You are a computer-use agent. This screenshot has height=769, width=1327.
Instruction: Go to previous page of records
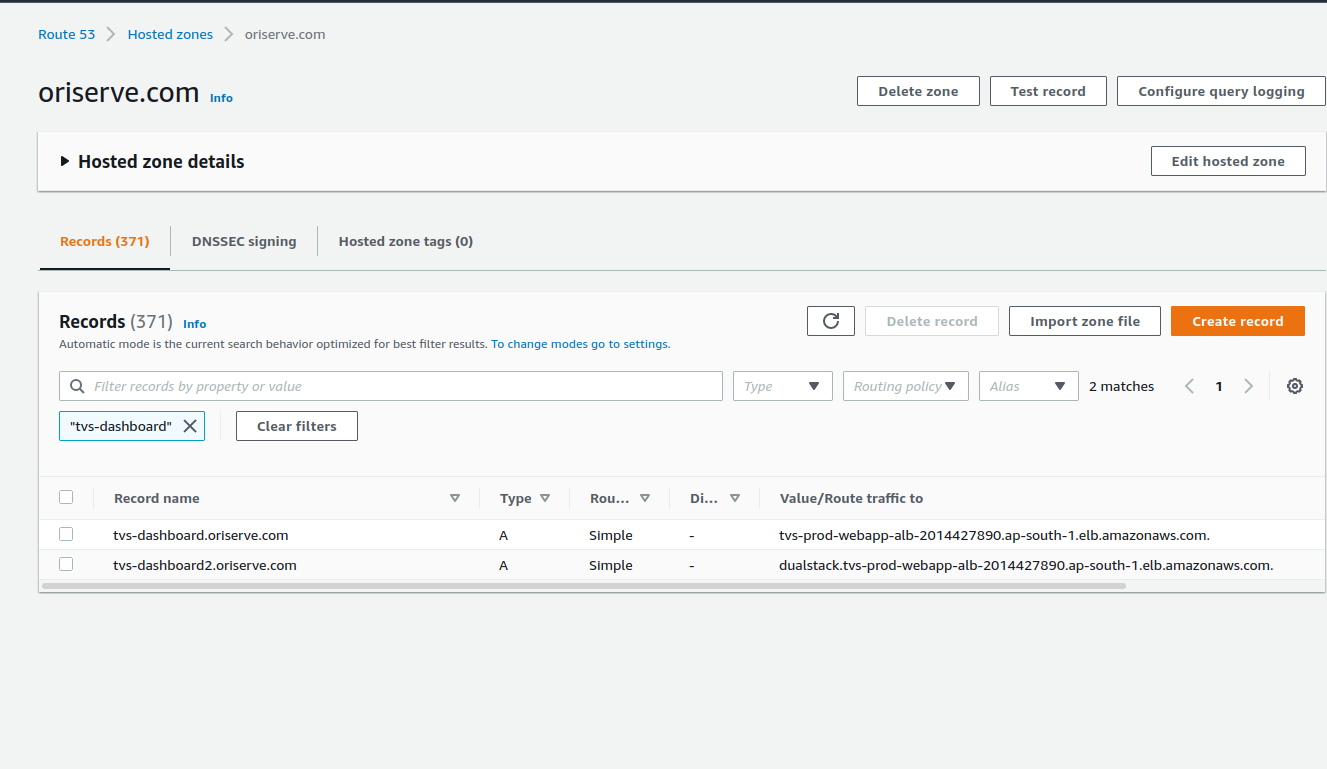pos(1189,386)
